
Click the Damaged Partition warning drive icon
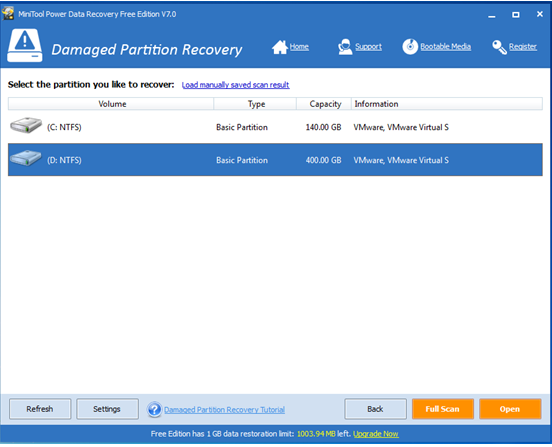click(25, 46)
